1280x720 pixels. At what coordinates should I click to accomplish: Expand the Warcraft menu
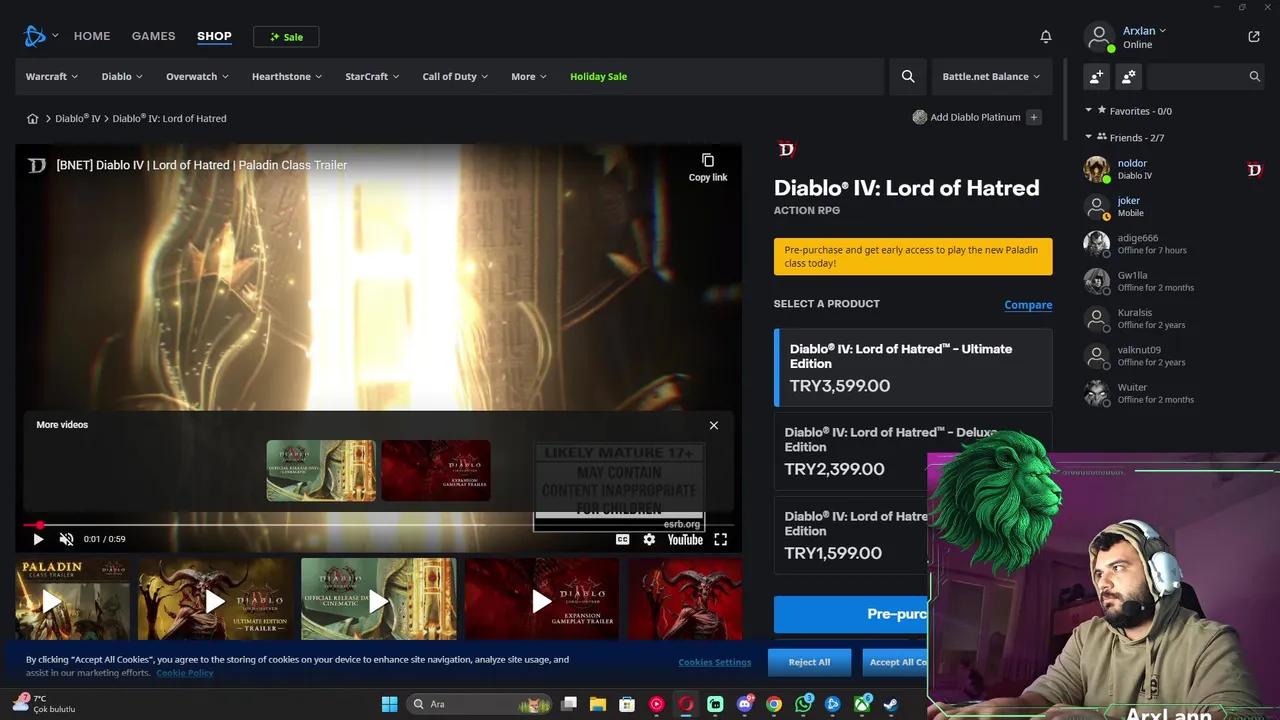click(x=52, y=76)
